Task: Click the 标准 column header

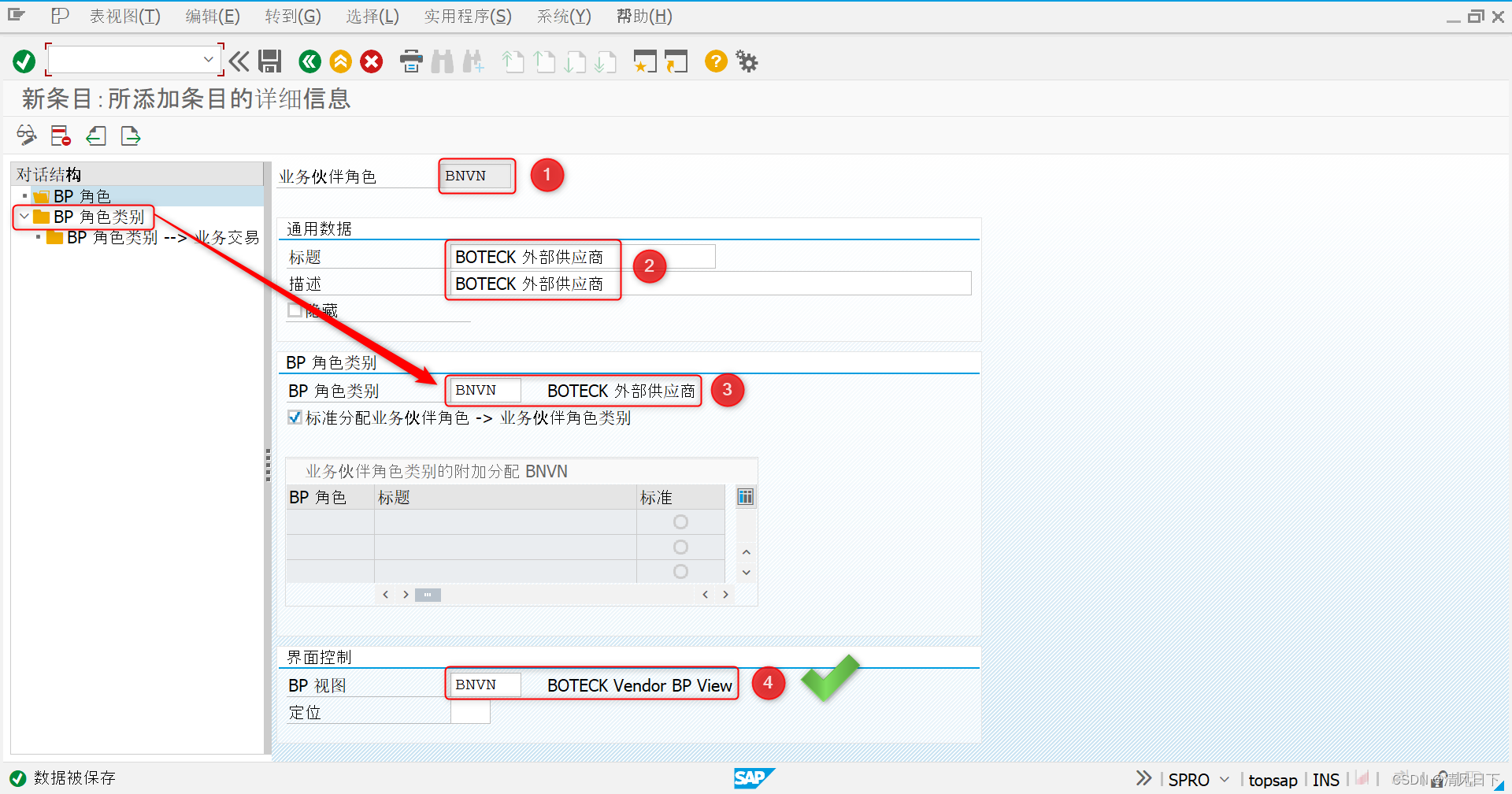Action: [x=680, y=497]
